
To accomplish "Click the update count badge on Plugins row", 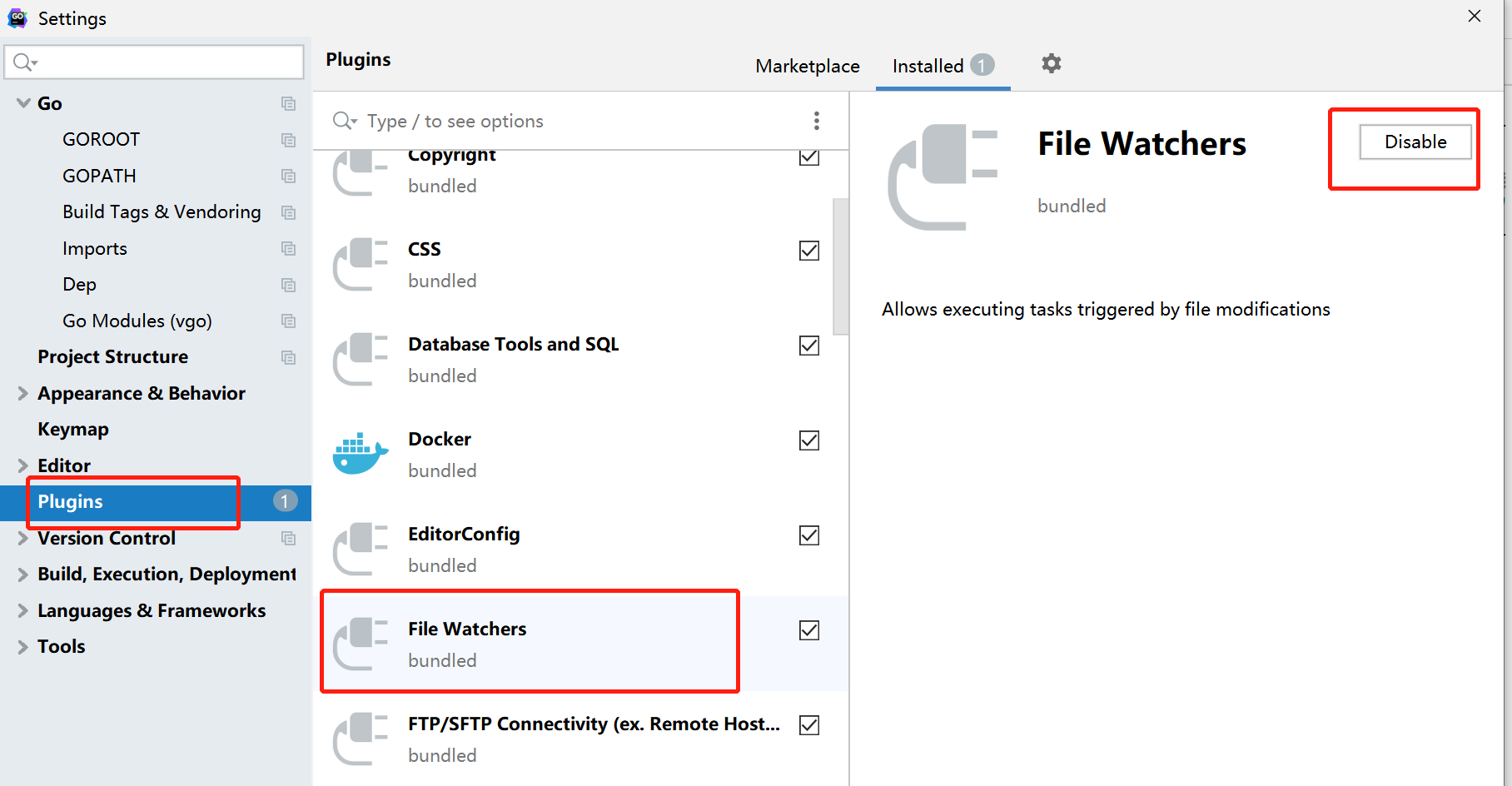I will point(285,501).
